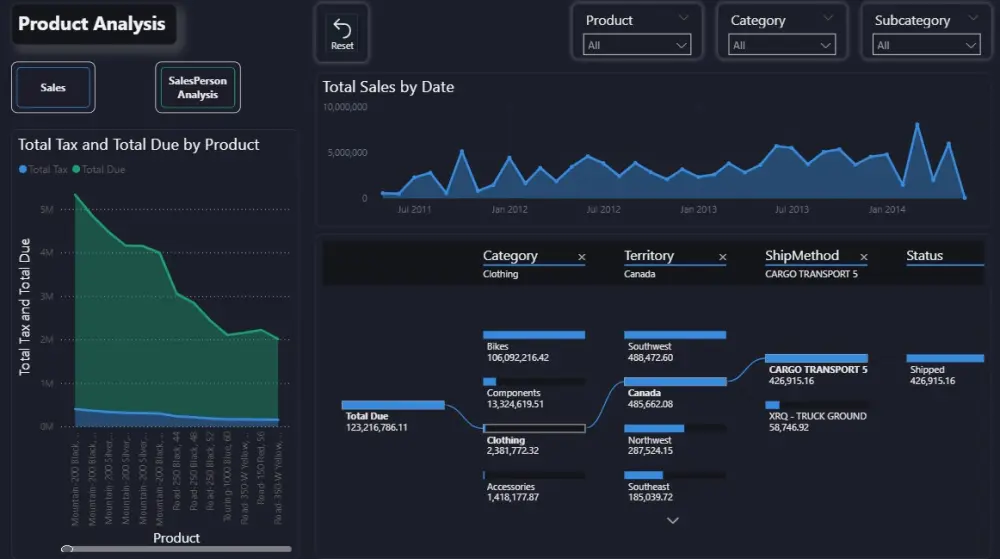
Task: Click the Territory column header in tree
Action: (x=649, y=256)
